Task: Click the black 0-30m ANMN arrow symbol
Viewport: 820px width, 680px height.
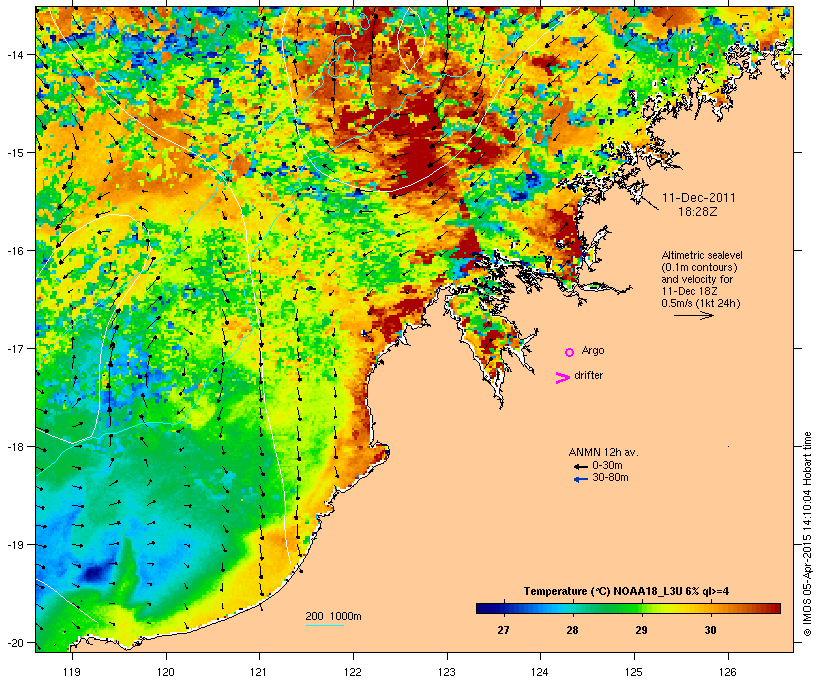Action: 580,467
